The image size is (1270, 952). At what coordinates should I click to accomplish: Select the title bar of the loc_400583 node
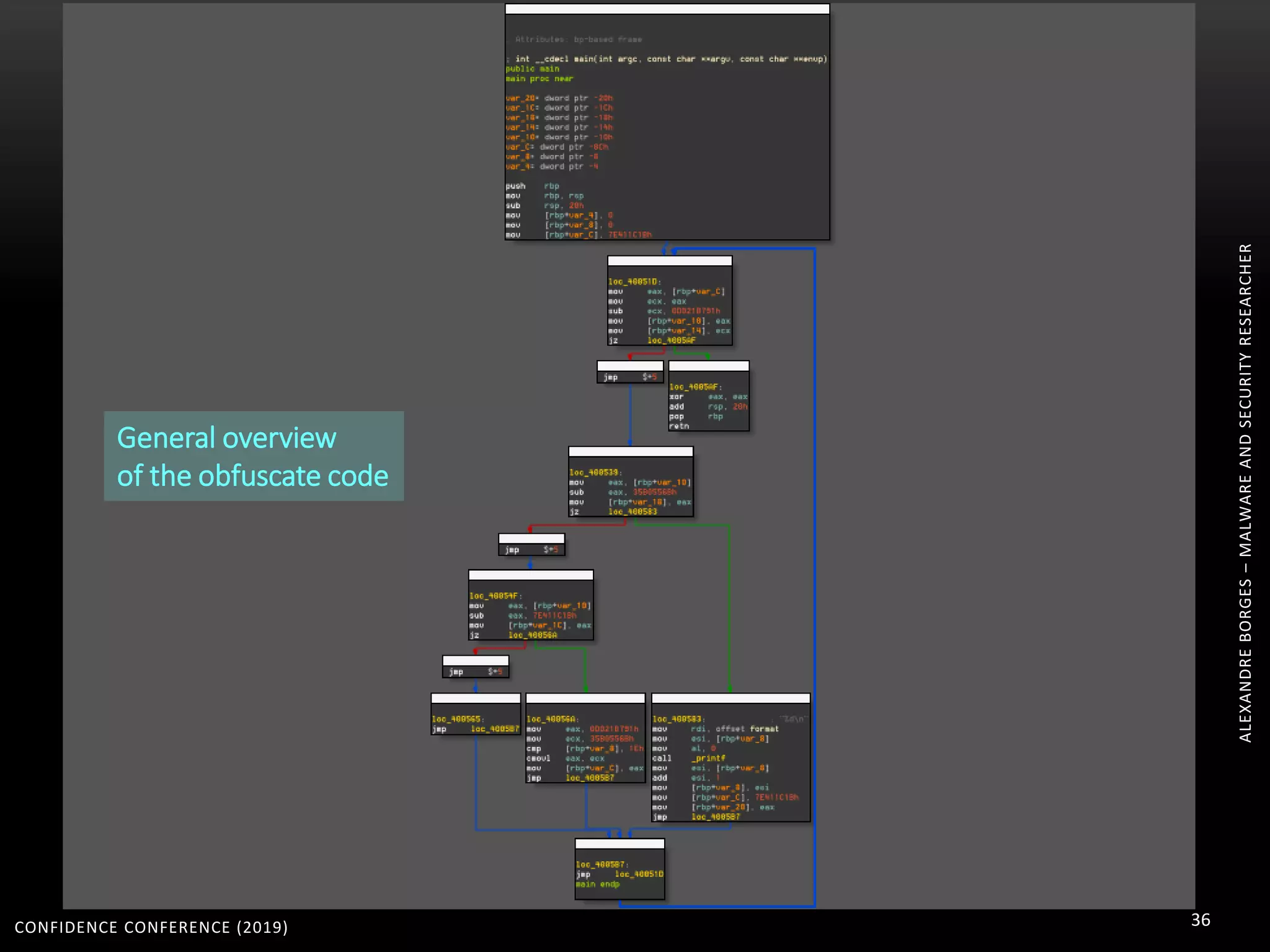click(731, 699)
